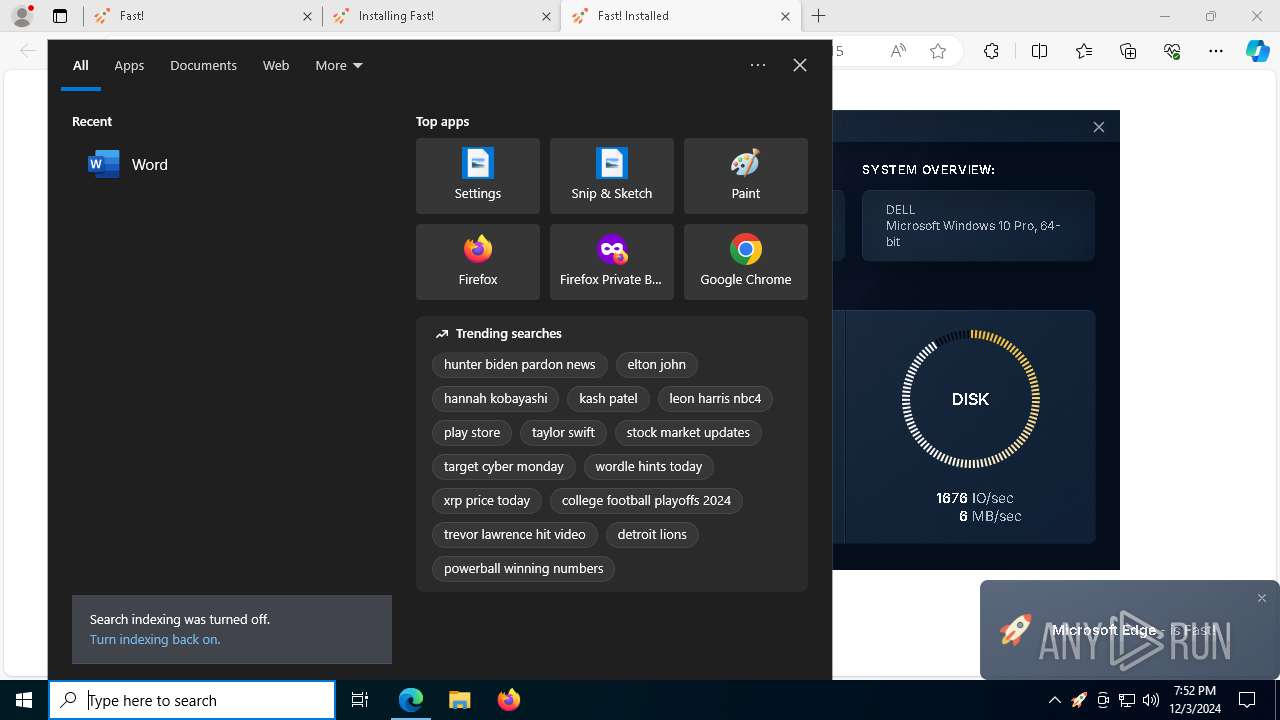This screenshot has width=1280, height=720.
Task: Open Edge collections icon
Action: pyautogui.click(x=1128, y=51)
